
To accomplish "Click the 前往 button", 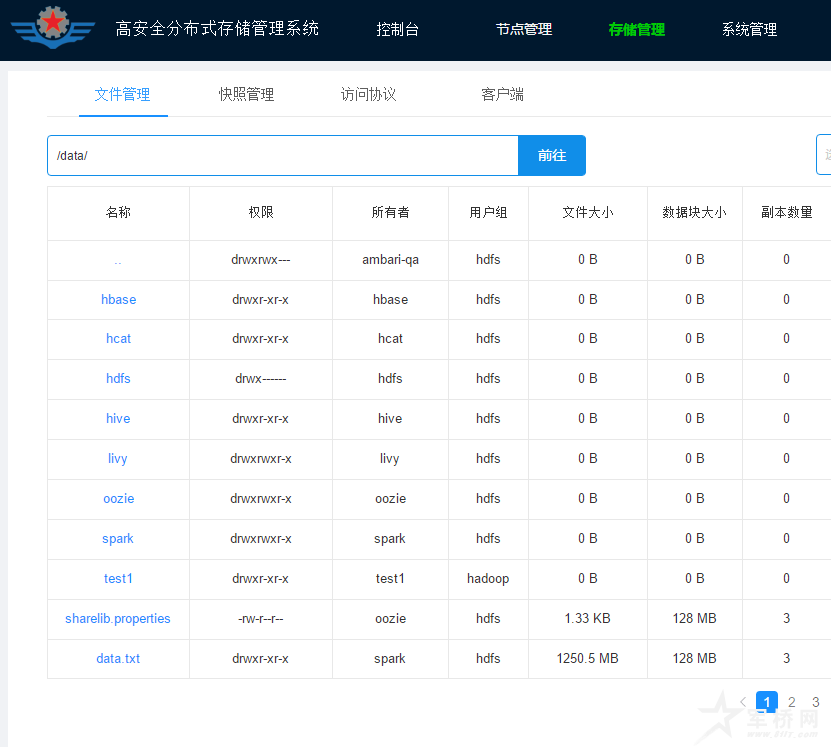I will (551, 156).
